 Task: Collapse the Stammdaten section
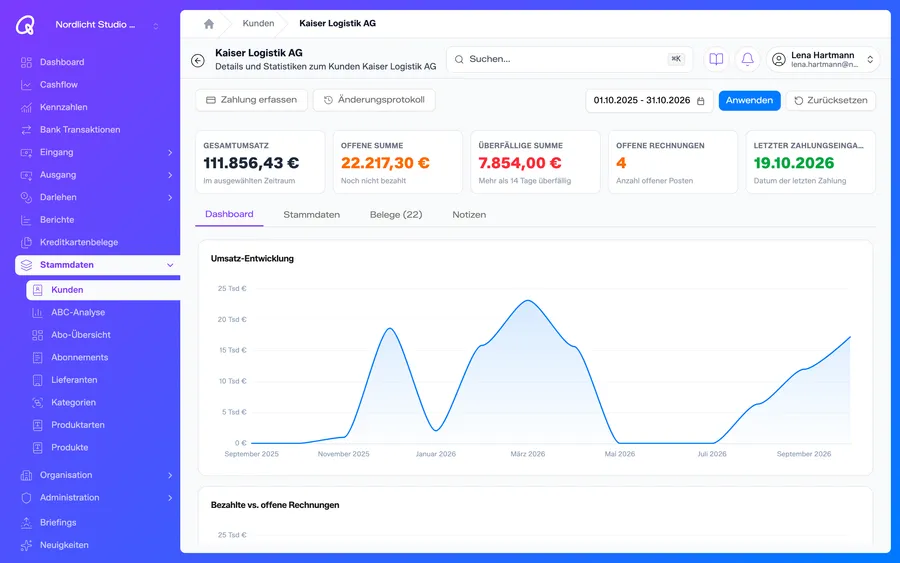(x=170, y=265)
